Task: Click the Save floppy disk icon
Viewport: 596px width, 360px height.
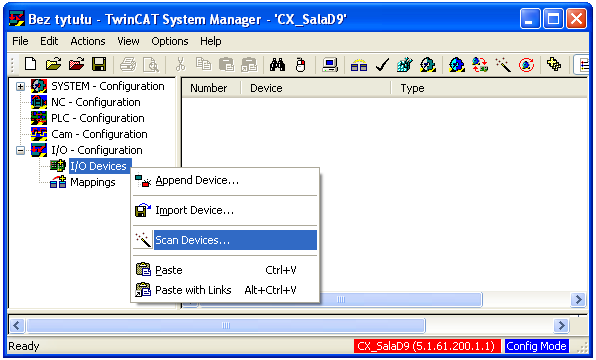Action: click(99, 64)
